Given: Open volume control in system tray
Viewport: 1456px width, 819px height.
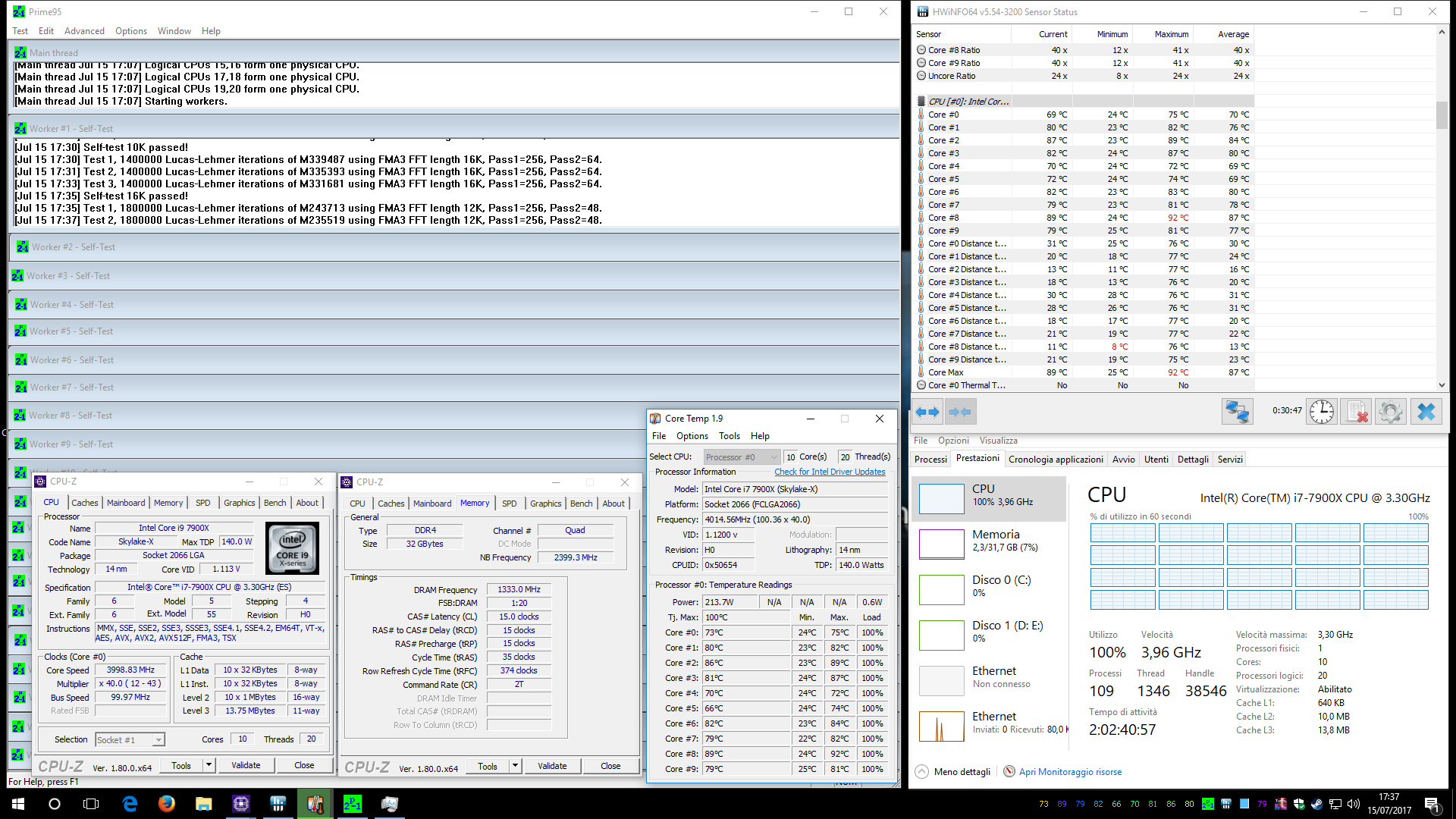Looking at the screenshot, I should (x=1353, y=804).
